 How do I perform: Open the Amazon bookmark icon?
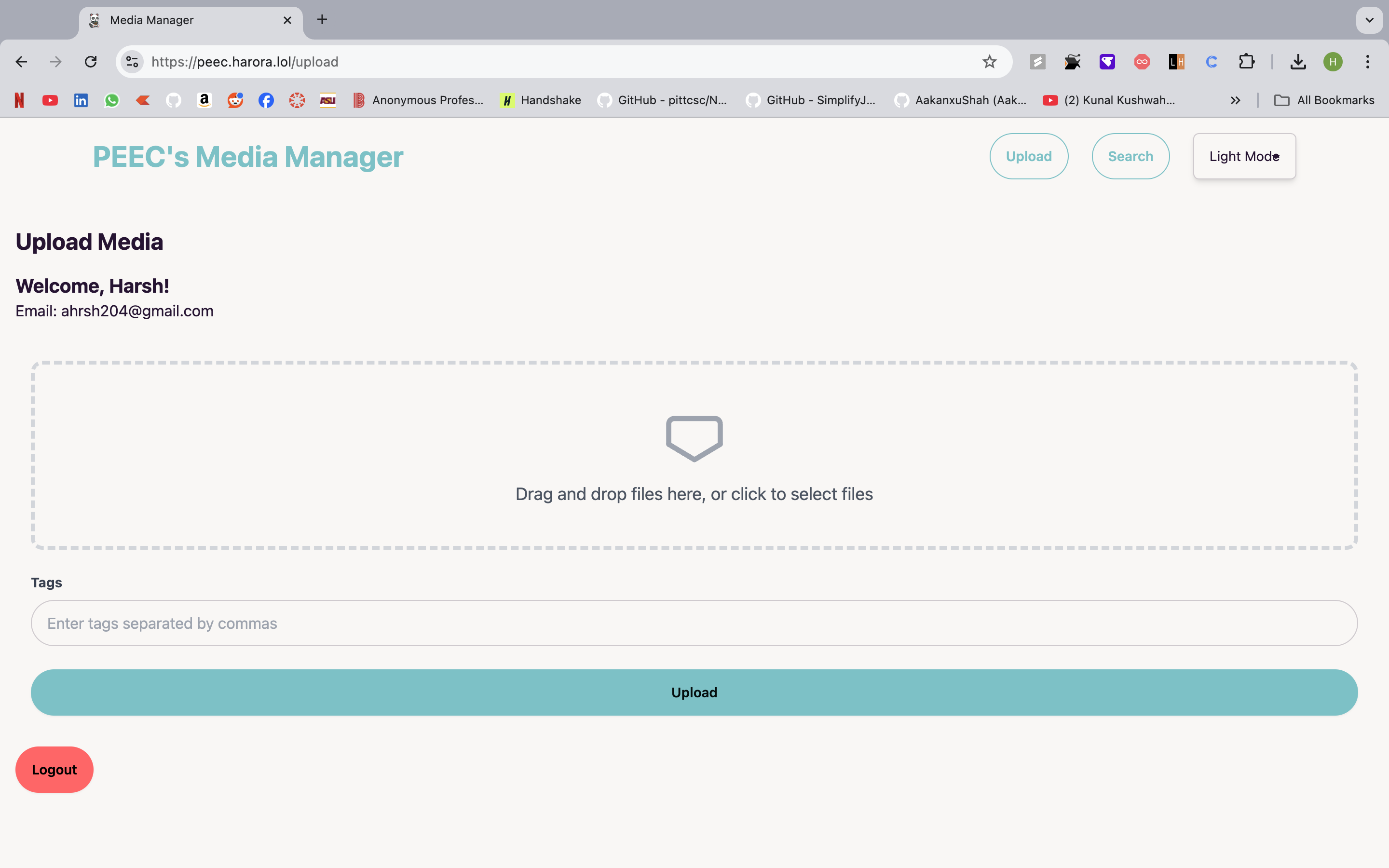pyautogui.click(x=204, y=100)
